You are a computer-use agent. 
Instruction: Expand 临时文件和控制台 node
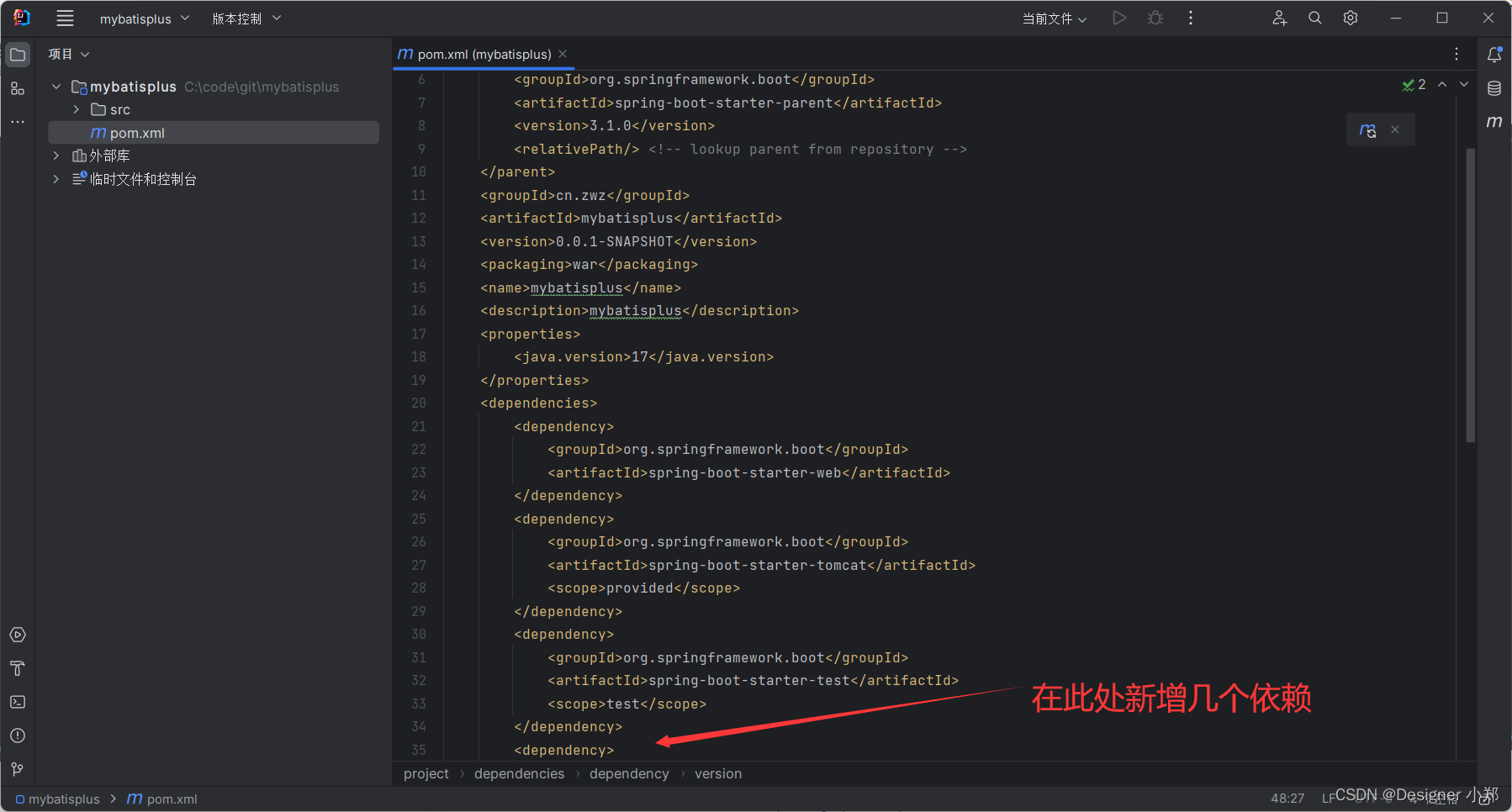click(56, 179)
